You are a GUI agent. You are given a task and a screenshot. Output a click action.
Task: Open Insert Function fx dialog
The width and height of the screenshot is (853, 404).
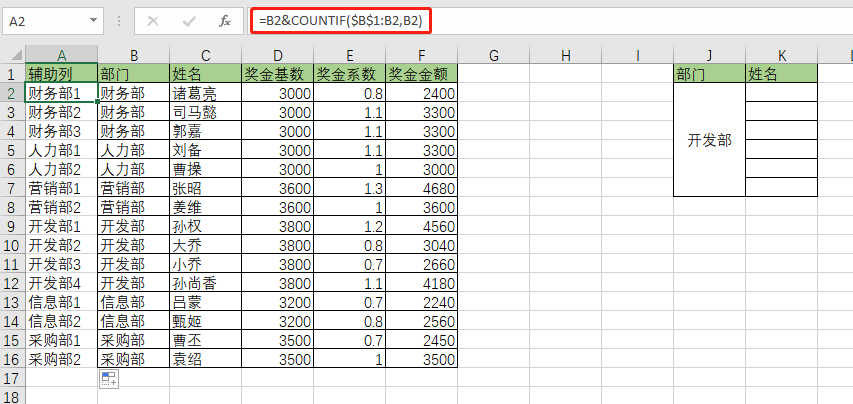225,21
